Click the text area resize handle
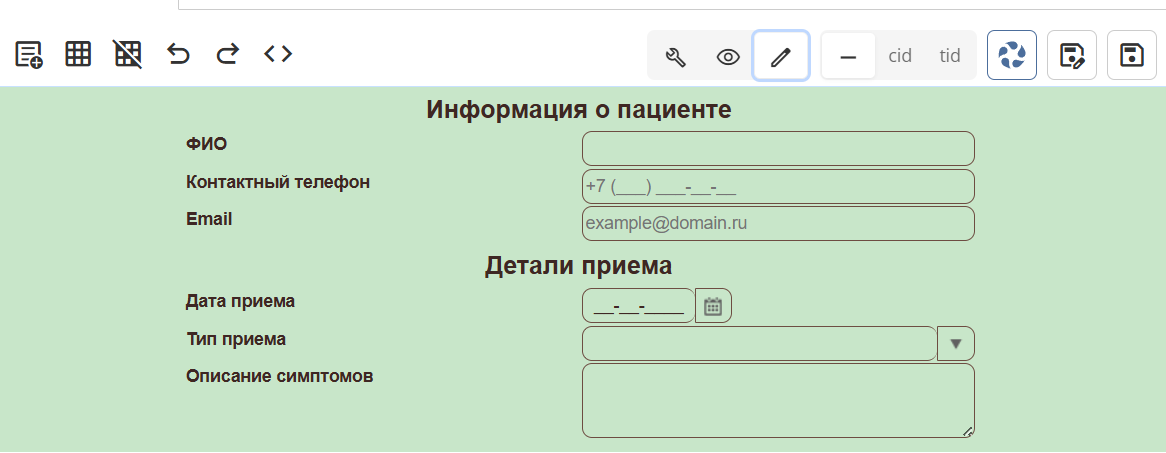The width and height of the screenshot is (1166, 453). 967,431
